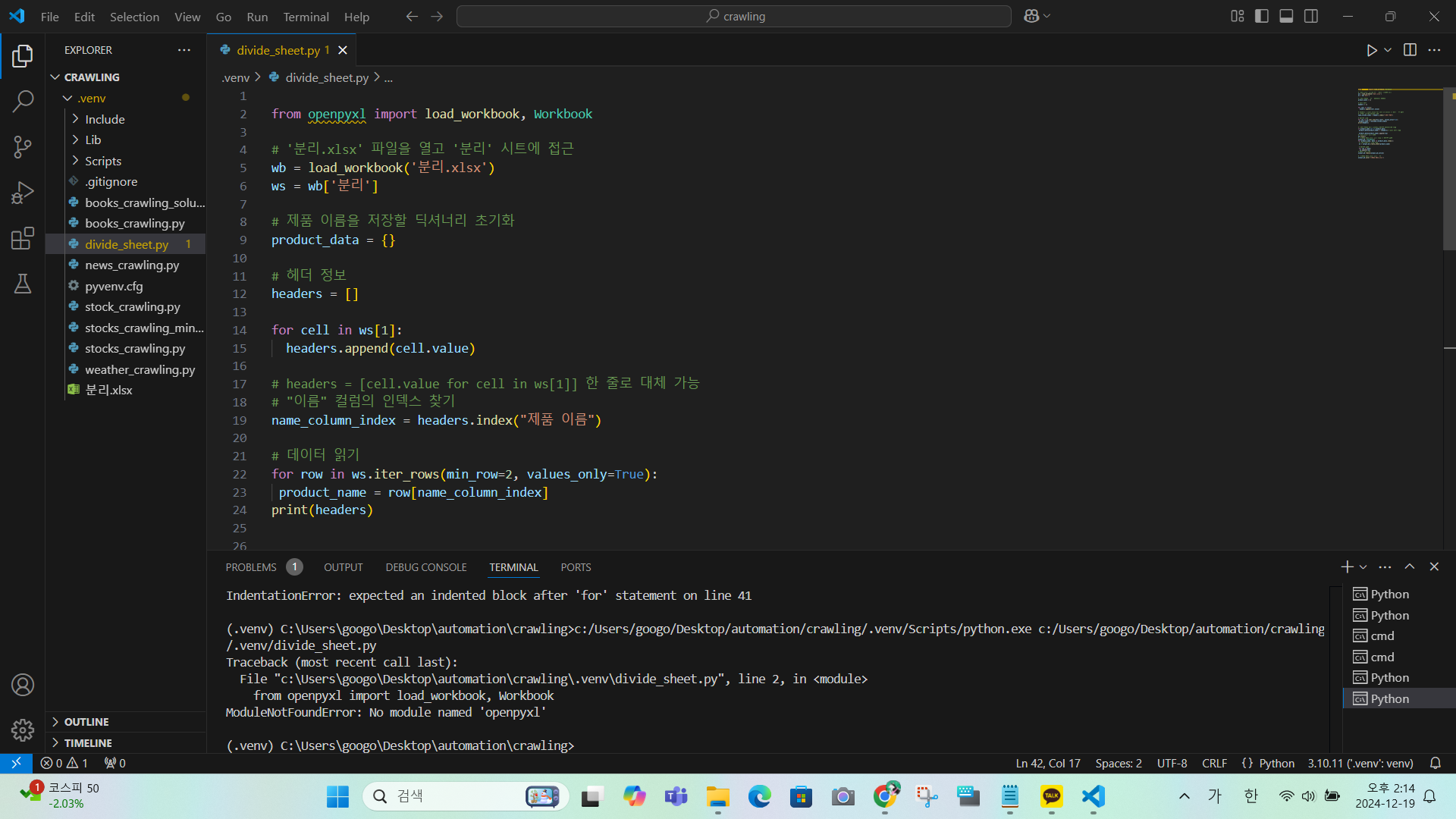The width and height of the screenshot is (1456, 819).
Task: Split the editor to the right
Action: [1410, 50]
